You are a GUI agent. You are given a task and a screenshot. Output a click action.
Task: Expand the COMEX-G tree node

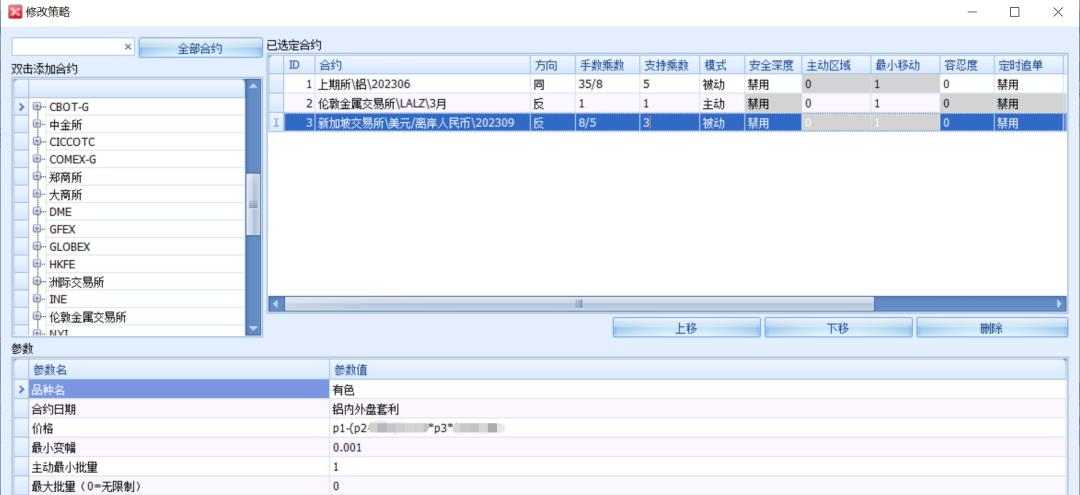coord(37,160)
